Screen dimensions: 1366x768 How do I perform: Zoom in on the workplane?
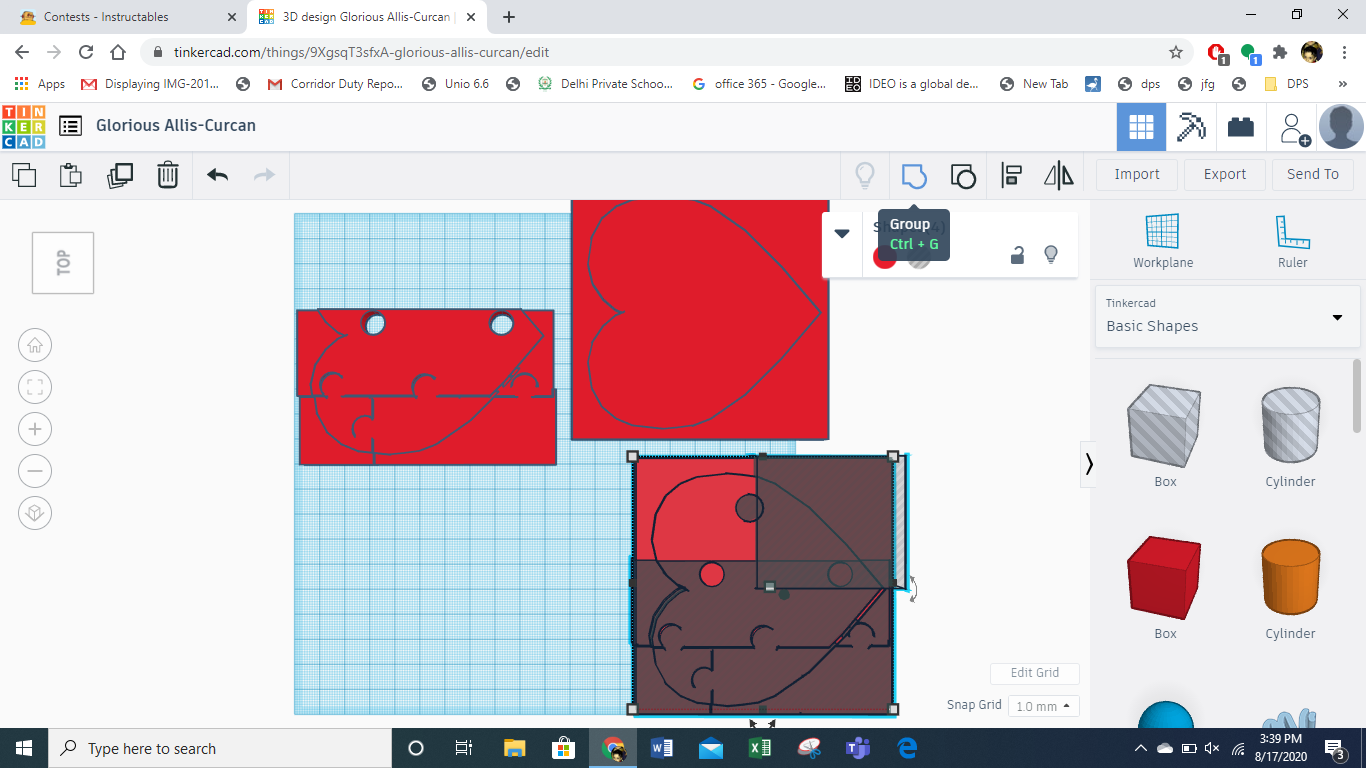pyautogui.click(x=35, y=430)
